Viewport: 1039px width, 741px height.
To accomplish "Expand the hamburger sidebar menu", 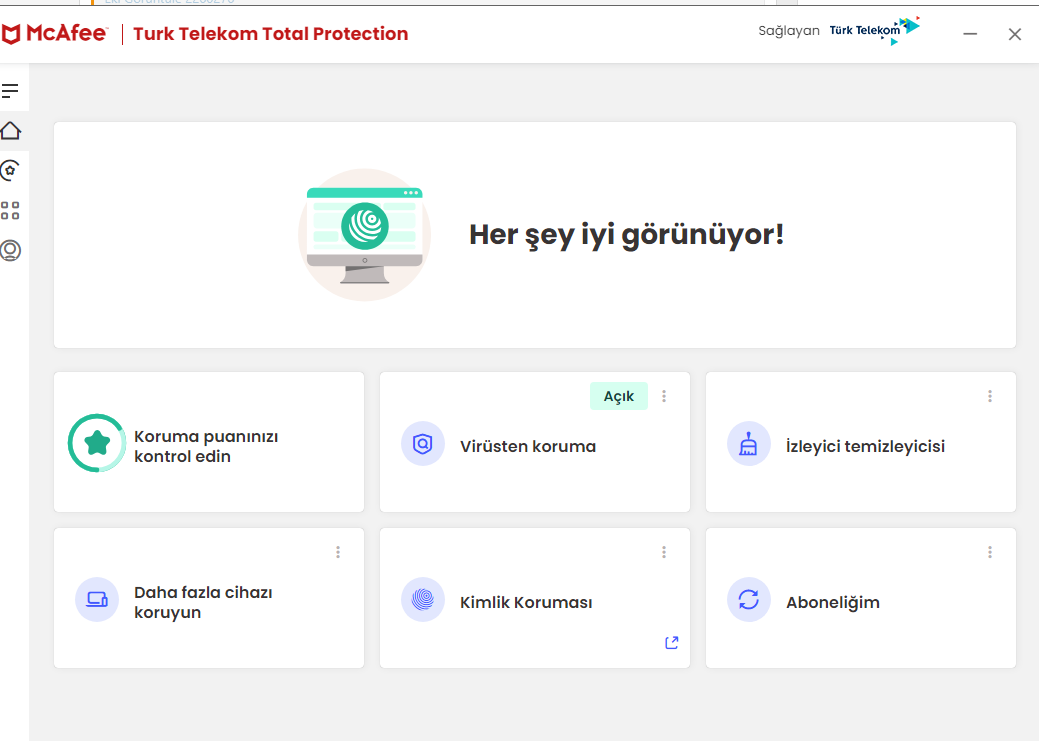I will pyautogui.click(x=10, y=91).
